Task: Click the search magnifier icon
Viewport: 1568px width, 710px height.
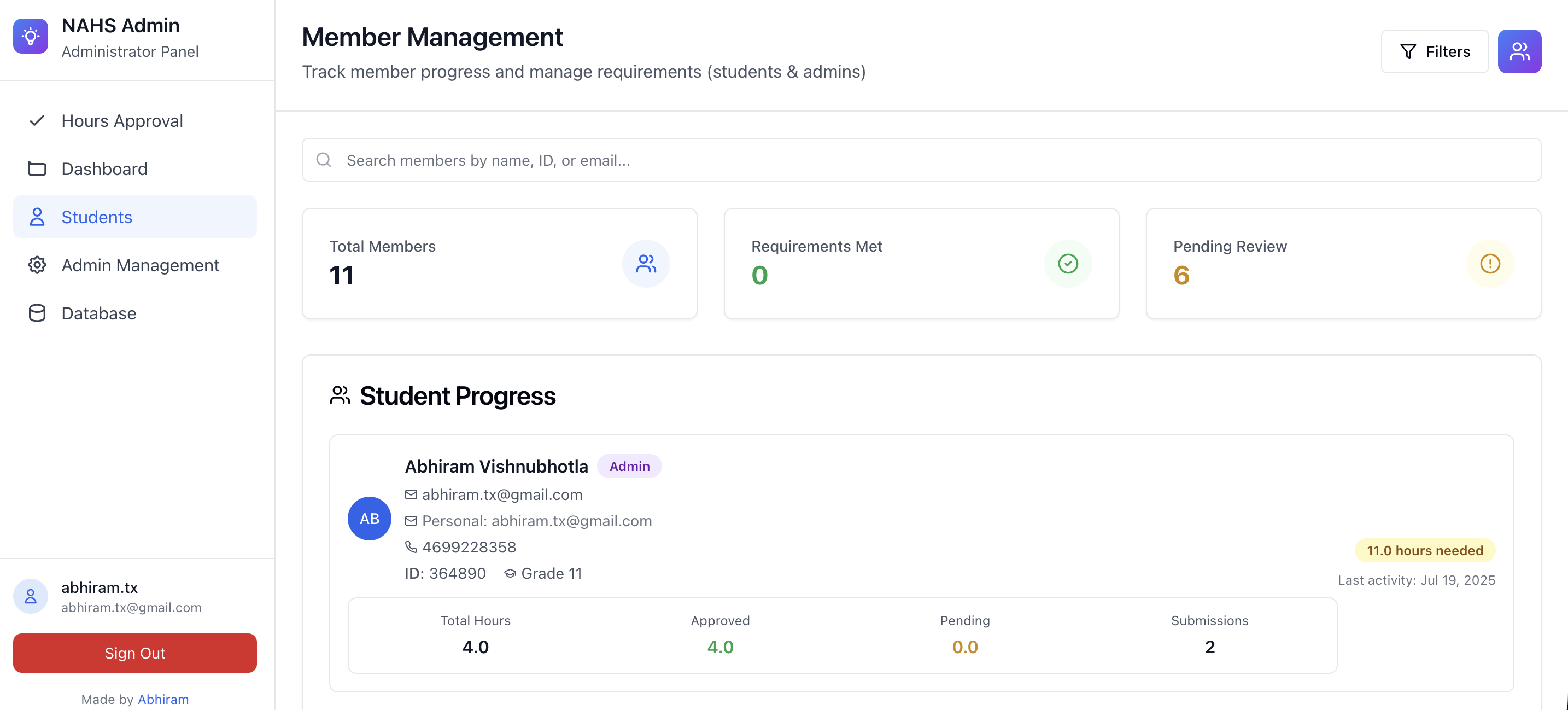Action: pyautogui.click(x=324, y=160)
